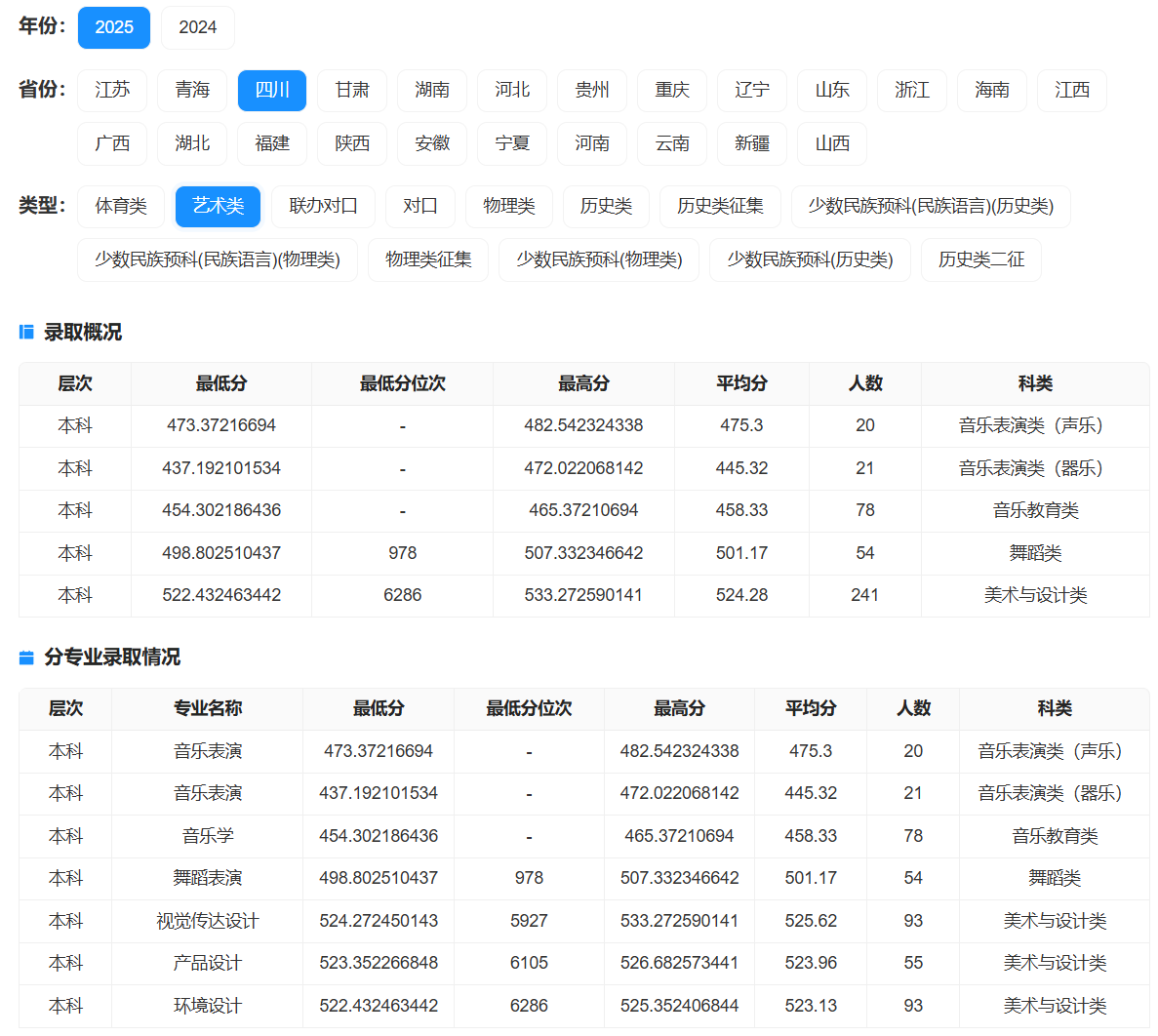Viewport: 1158px width, 1036px height.
Task: Switch type to 体育类
Action: click(x=121, y=206)
